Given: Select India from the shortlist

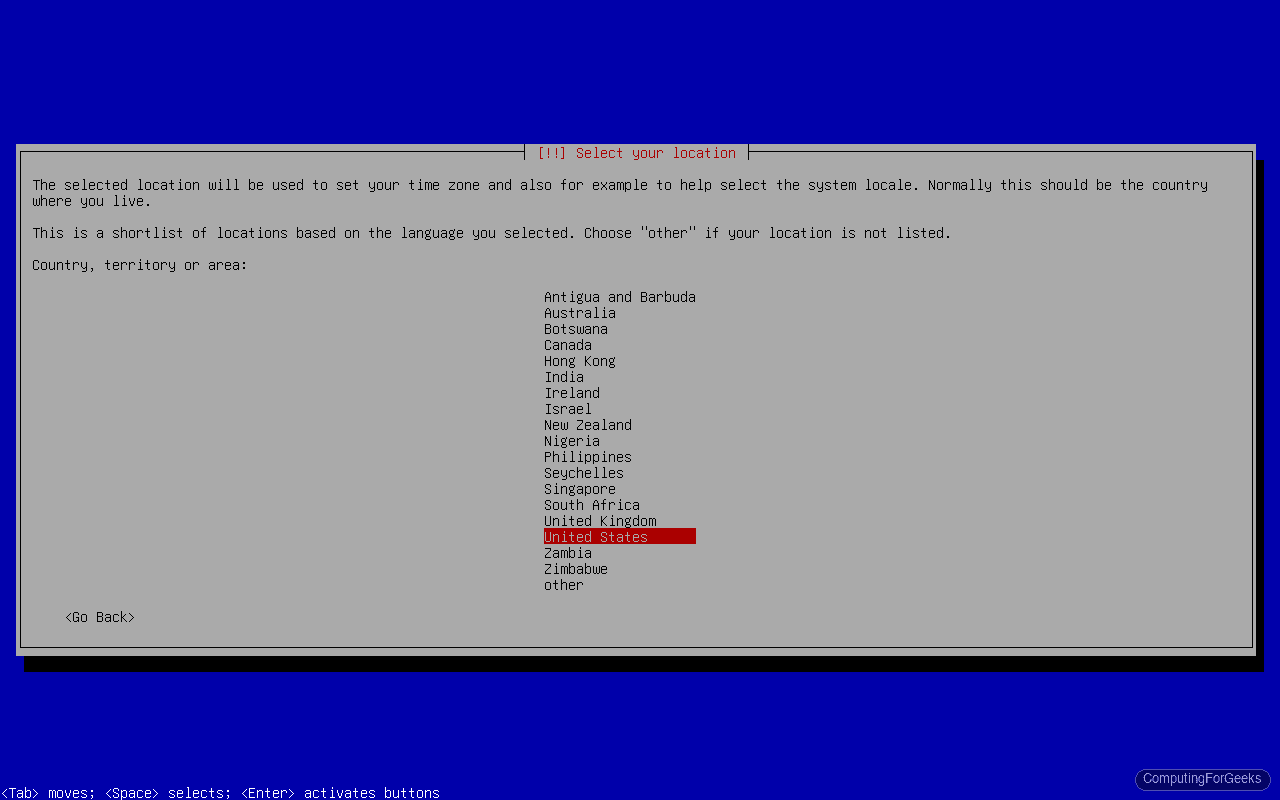Looking at the screenshot, I should tap(563, 377).
